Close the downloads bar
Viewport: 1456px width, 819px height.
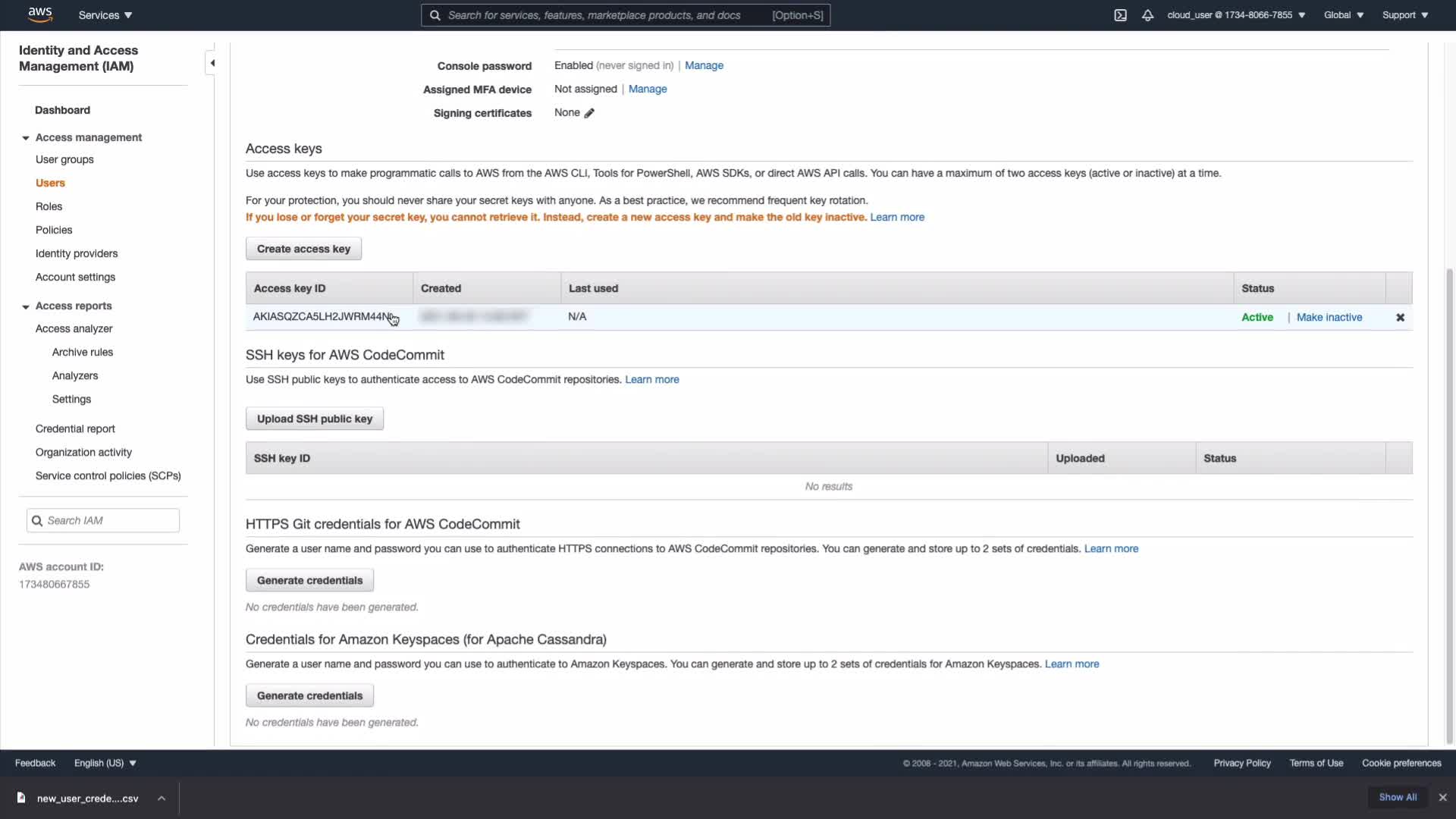tap(1442, 797)
